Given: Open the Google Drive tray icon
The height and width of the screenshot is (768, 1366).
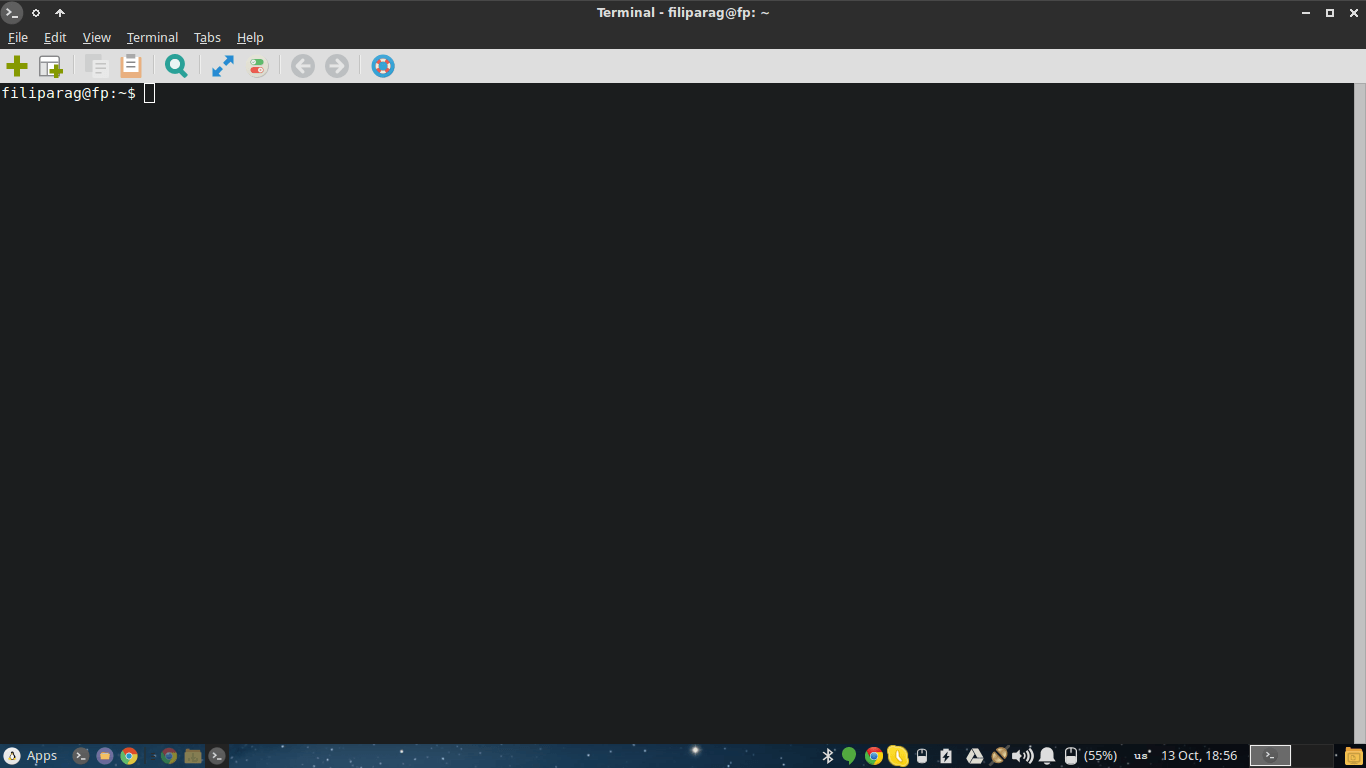Looking at the screenshot, I should click(x=974, y=756).
